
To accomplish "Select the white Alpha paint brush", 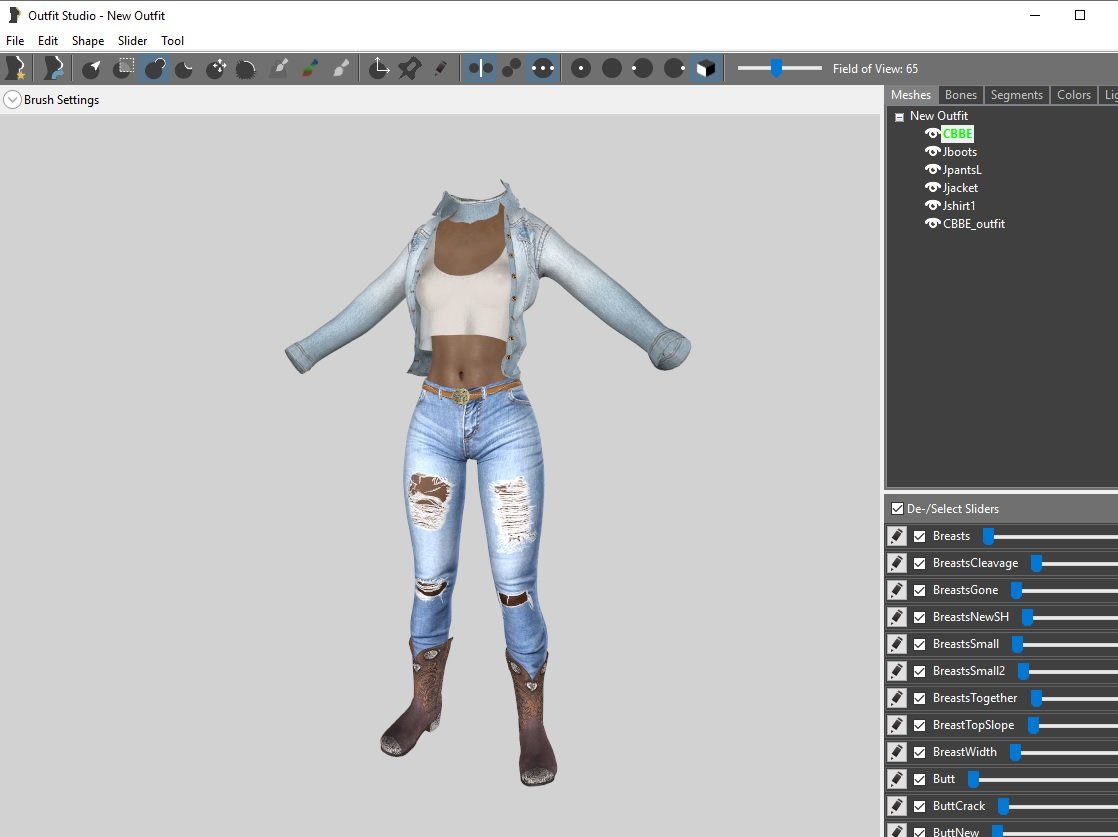I will click(x=341, y=68).
